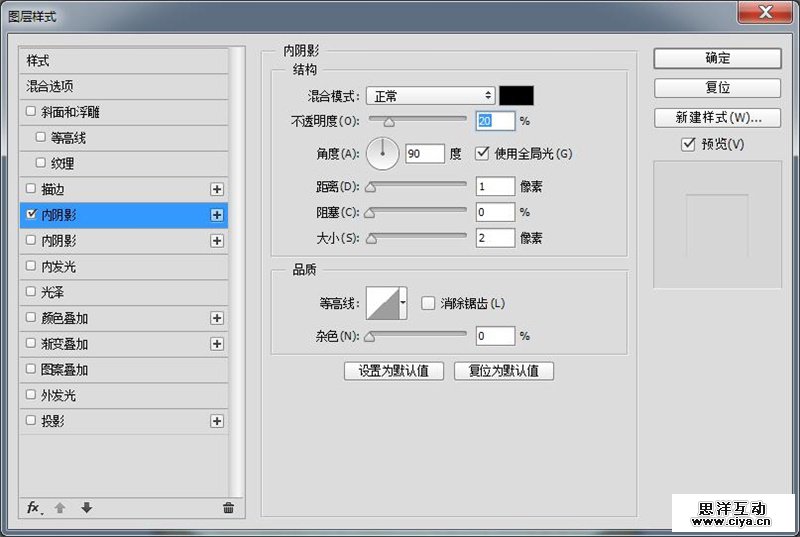This screenshot has width=800, height=537.
Task: Click the angle dial control
Action: [x=382, y=153]
